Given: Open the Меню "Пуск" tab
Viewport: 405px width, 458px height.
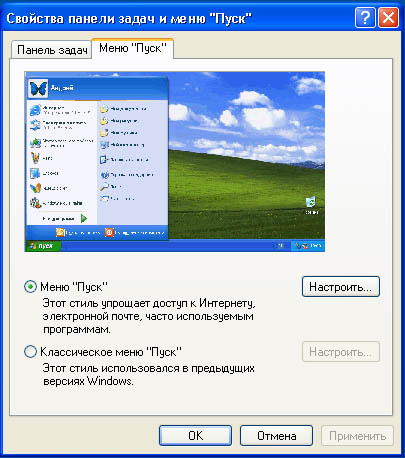Looking at the screenshot, I should [x=133, y=48].
